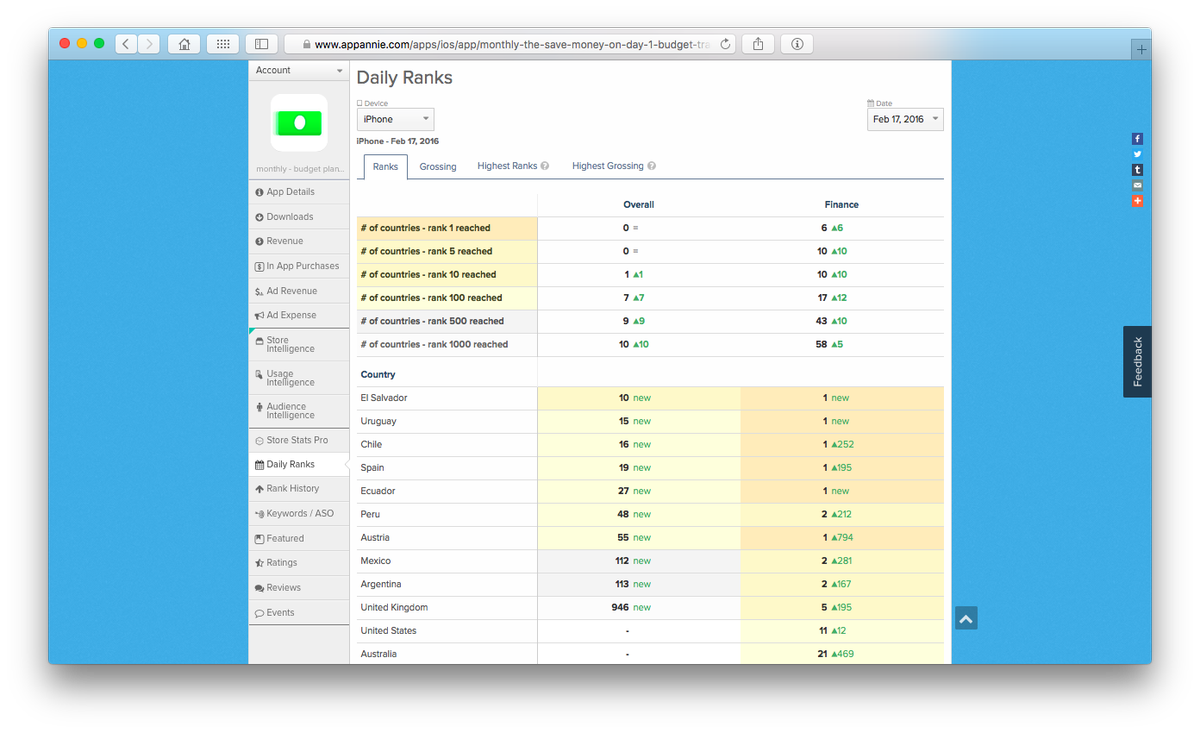Share via the Facebook icon
1200x733 pixels.
(1137, 139)
